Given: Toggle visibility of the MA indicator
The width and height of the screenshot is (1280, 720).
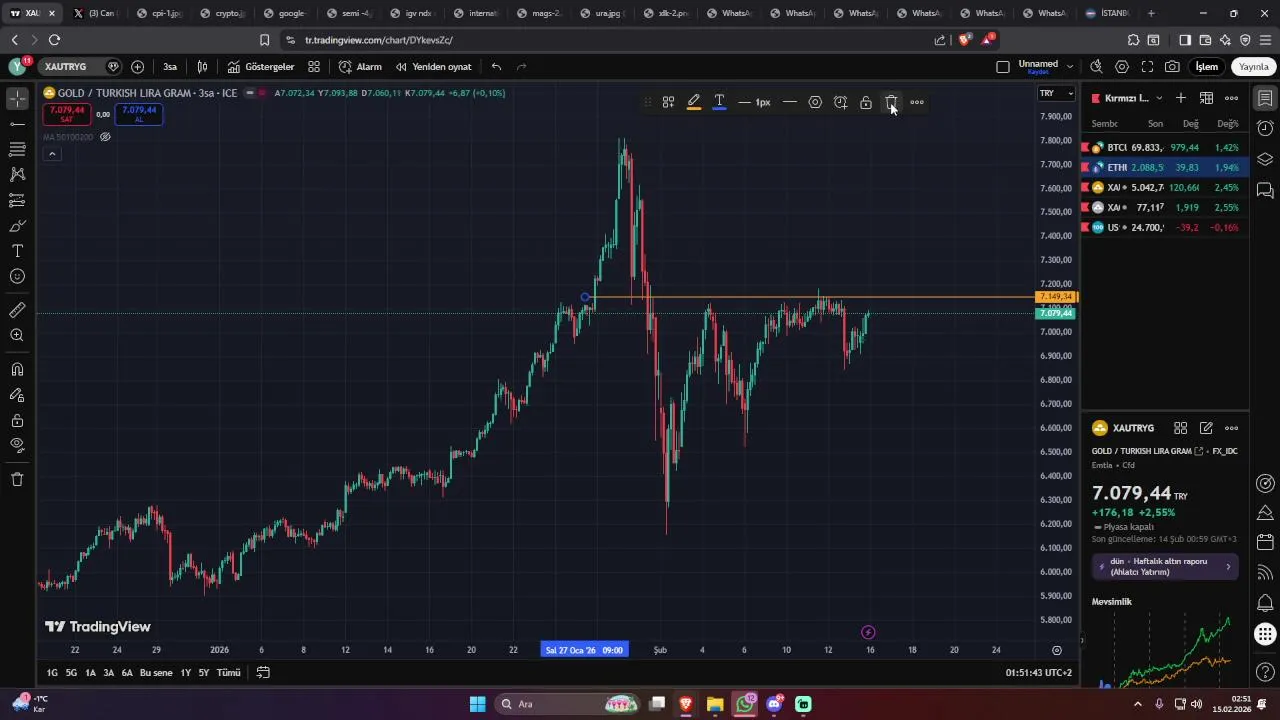Looking at the screenshot, I should click(x=105, y=137).
